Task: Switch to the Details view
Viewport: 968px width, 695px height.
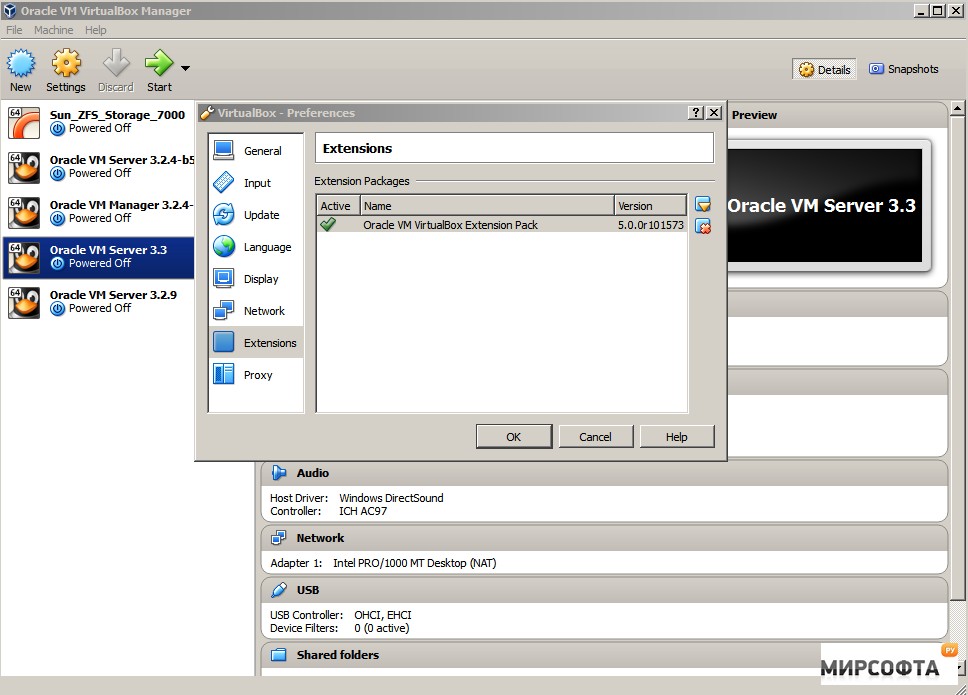Action: pos(824,69)
